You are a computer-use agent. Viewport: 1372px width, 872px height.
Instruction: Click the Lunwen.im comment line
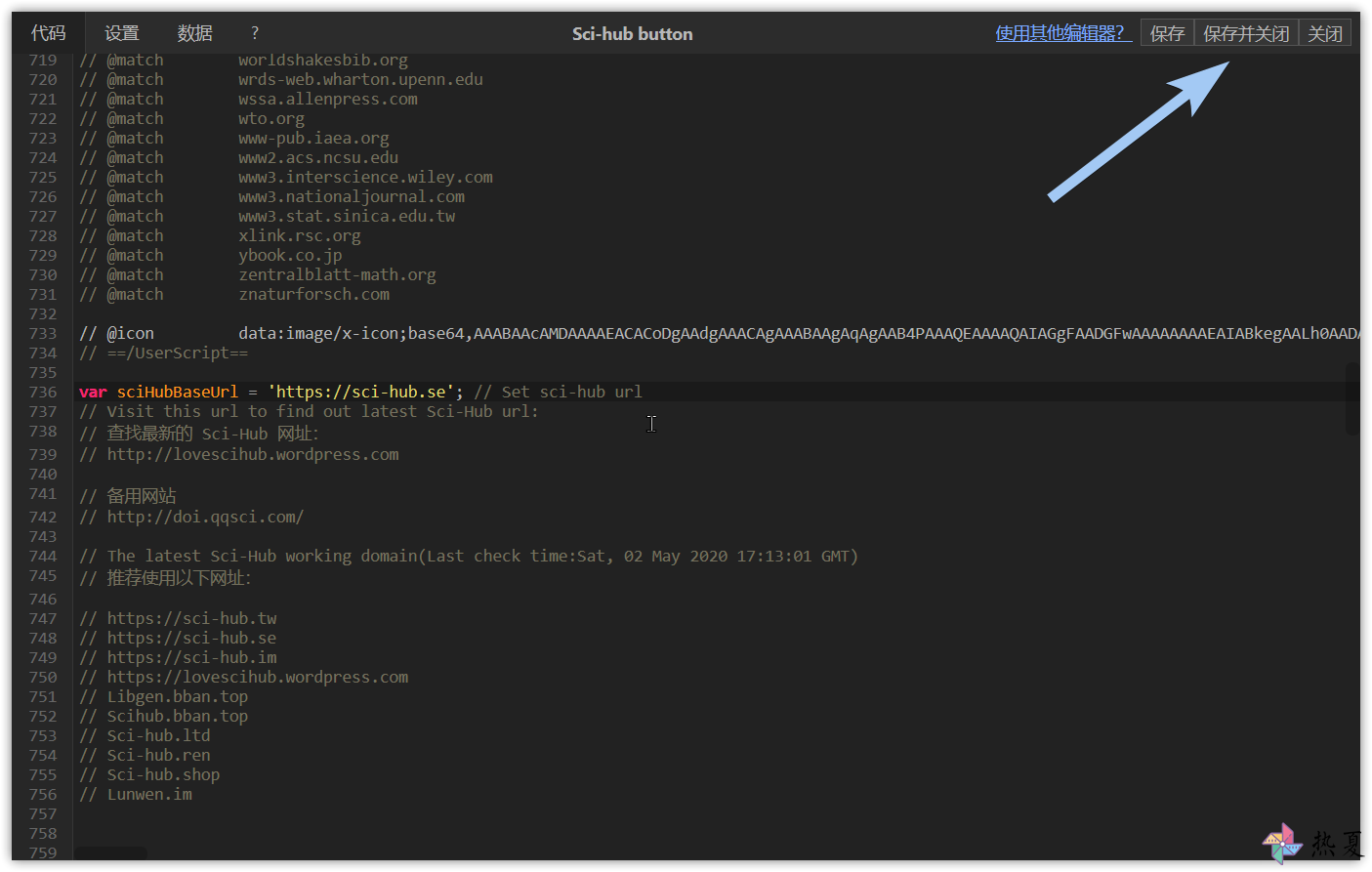(136, 794)
